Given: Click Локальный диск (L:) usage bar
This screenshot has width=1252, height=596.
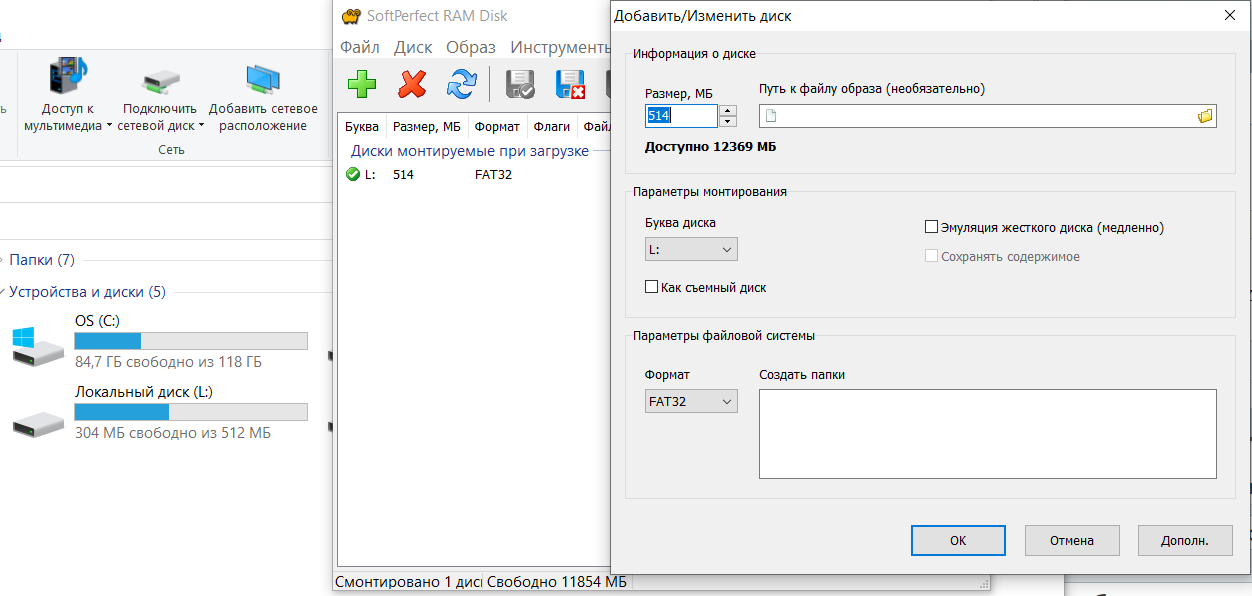Looking at the screenshot, I should 191,412.
